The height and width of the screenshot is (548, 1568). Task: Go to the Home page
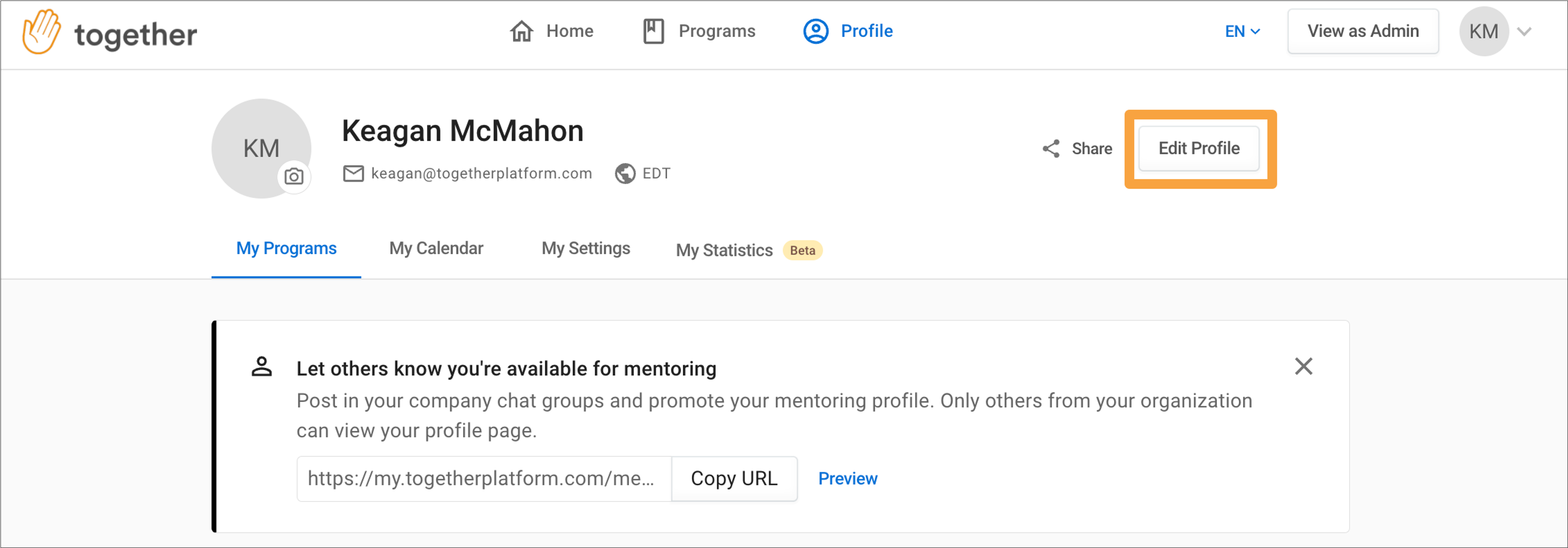click(551, 31)
